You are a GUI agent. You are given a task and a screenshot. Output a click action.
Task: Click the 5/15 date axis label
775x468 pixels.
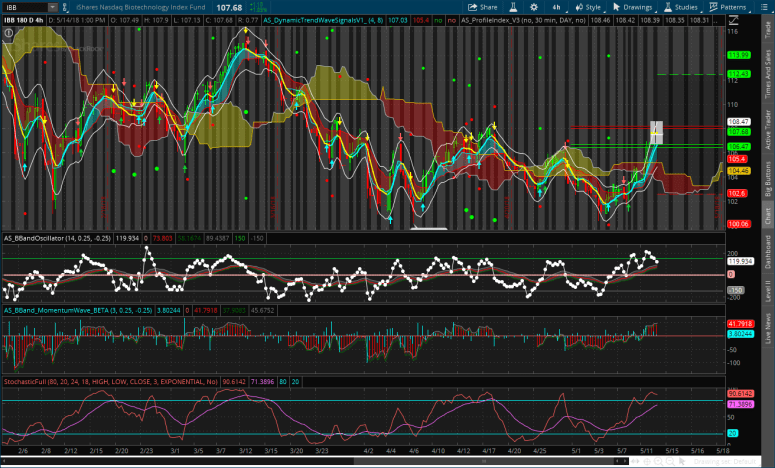(671, 451)
